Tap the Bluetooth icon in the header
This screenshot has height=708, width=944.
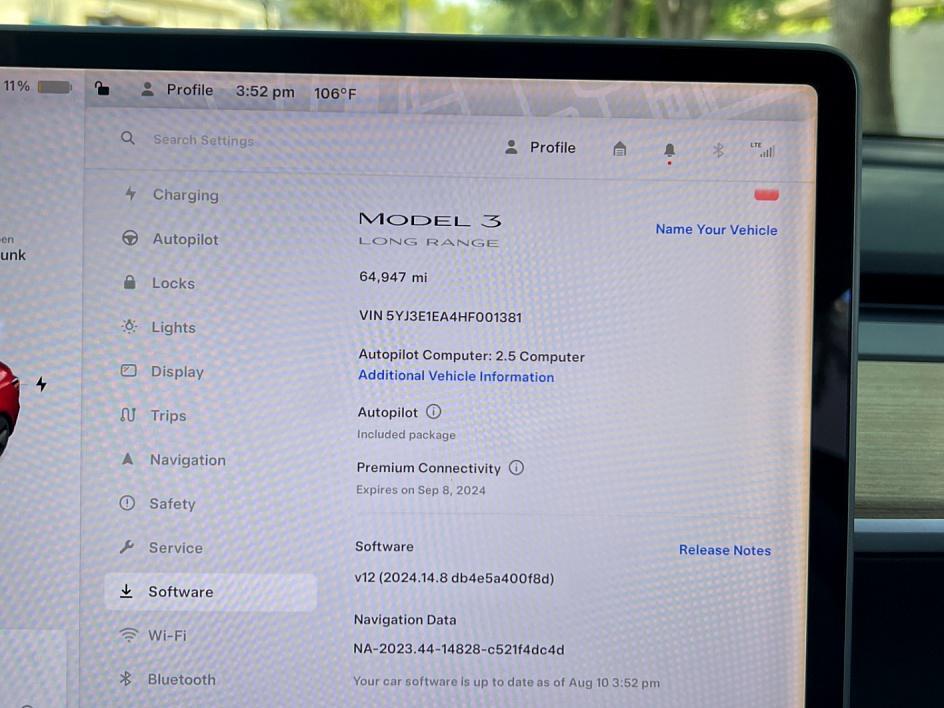[x=718, y=150]
